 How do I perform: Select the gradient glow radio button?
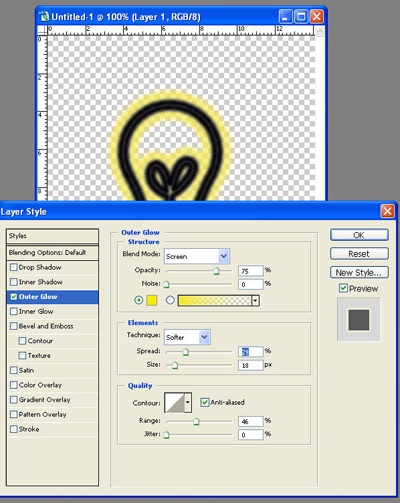point(170,300)
